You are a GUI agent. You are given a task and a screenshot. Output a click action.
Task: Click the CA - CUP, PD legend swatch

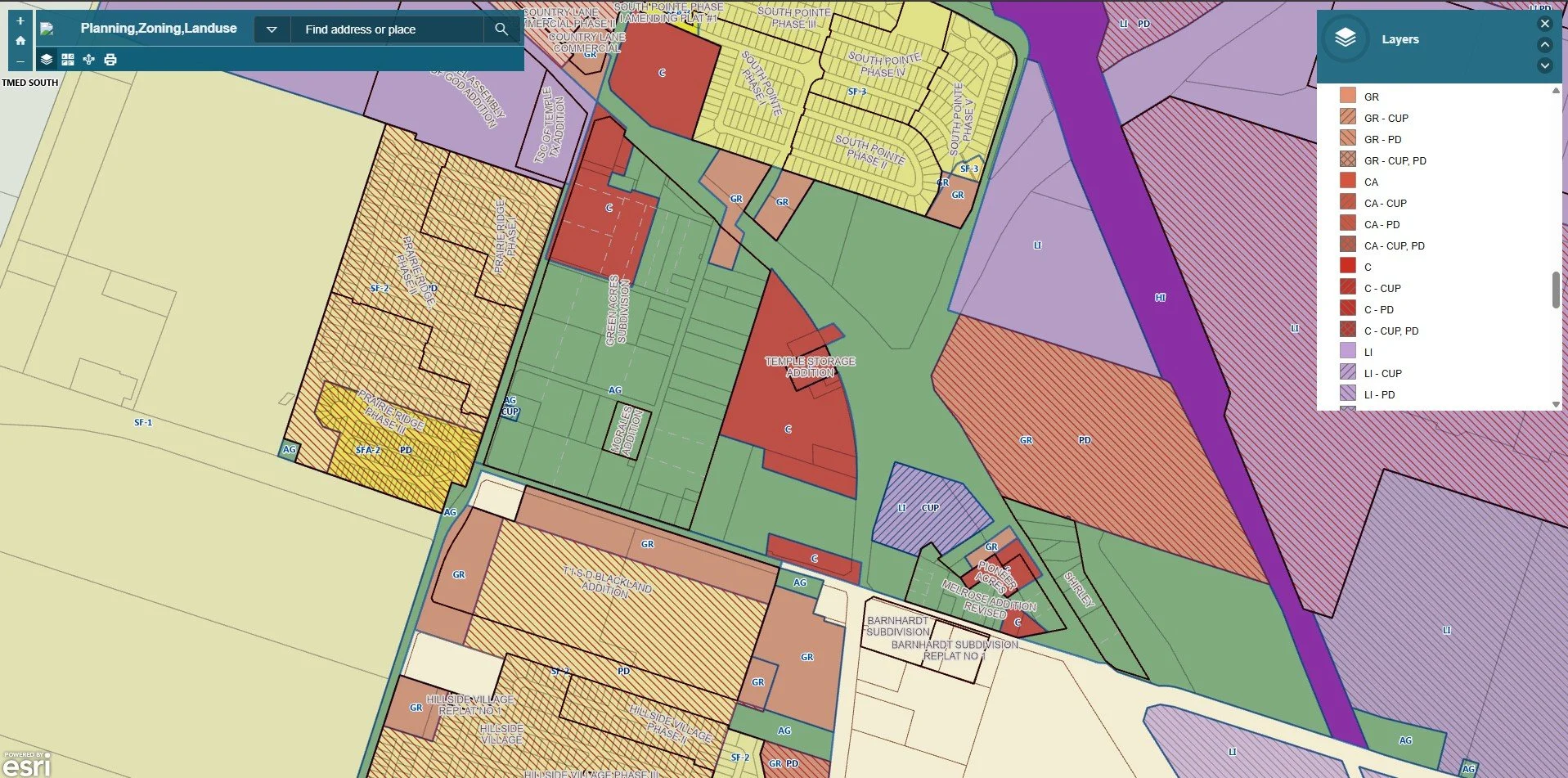[1348, 245]
